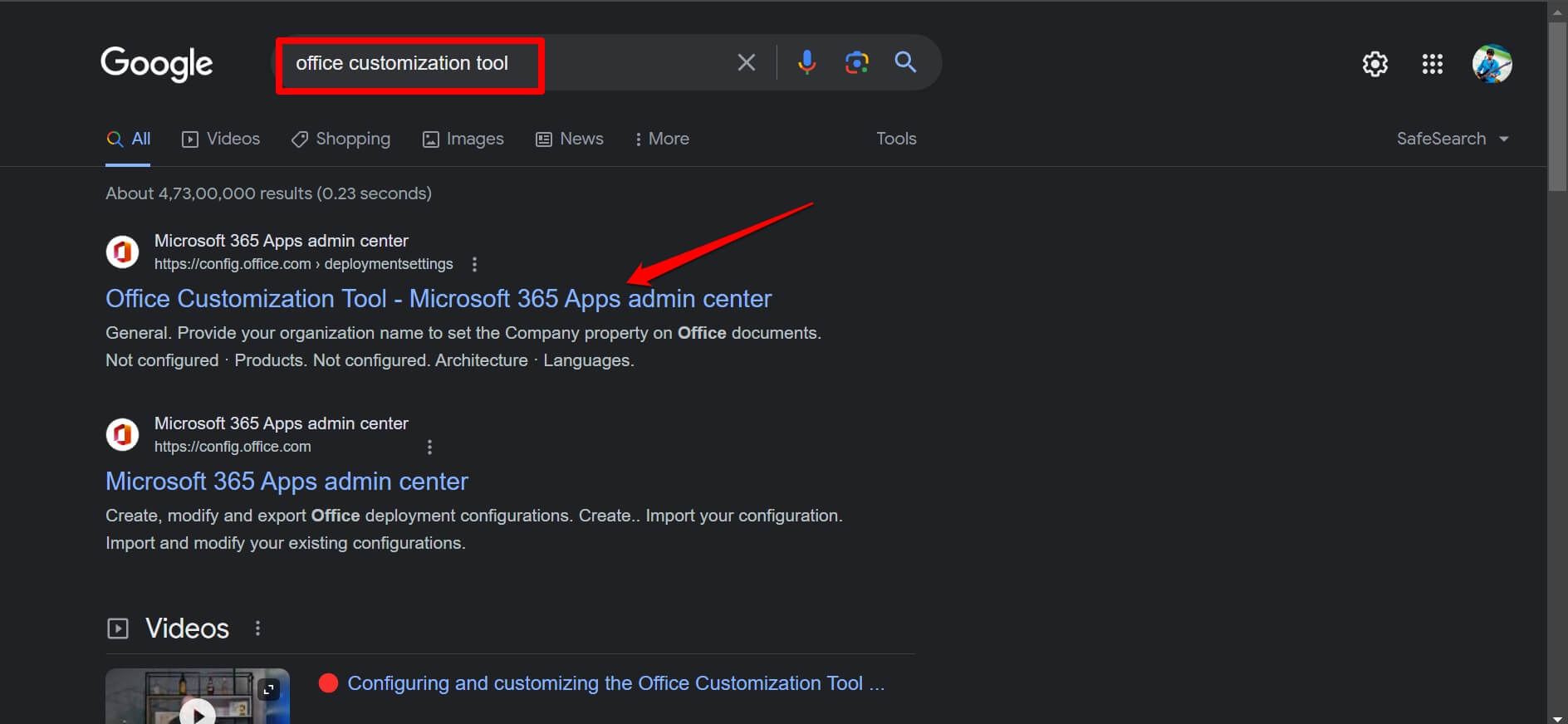Viewport: 1568px width, 724px height.
Task: Switch to the Videos tab
Action: coord(221,139)
